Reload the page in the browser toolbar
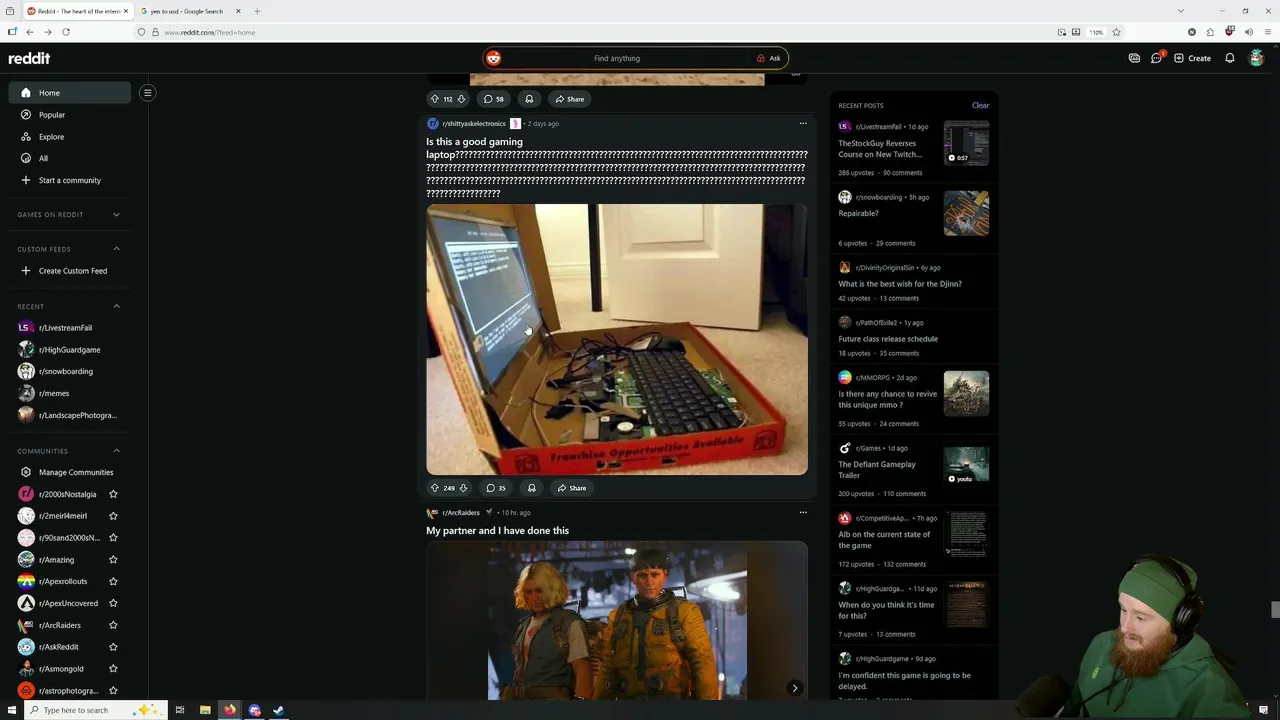The height and width of the screenshot is (720, 1280). [x=65, y=32]
